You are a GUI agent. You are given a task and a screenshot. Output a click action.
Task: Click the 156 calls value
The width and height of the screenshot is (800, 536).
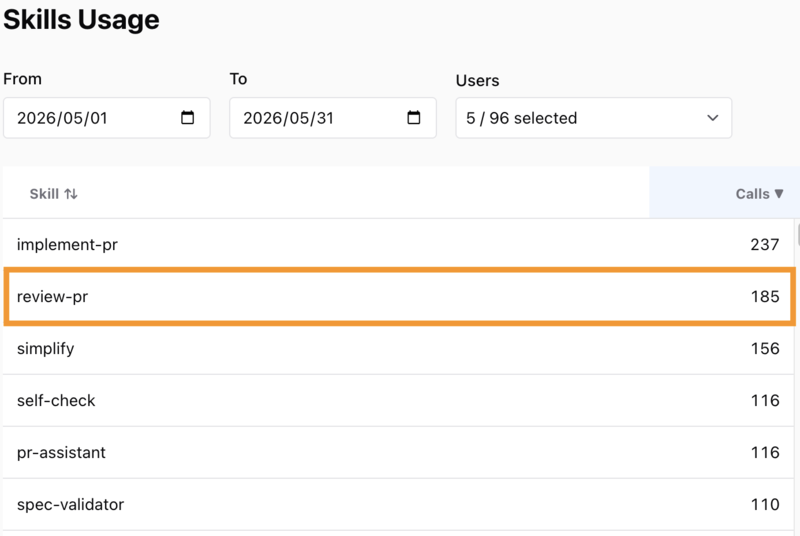pos(765,349)
